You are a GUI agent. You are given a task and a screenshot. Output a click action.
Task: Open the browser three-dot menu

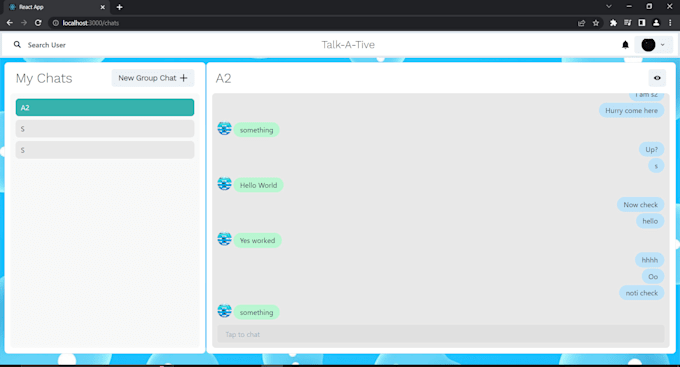(x=670, y=23)
